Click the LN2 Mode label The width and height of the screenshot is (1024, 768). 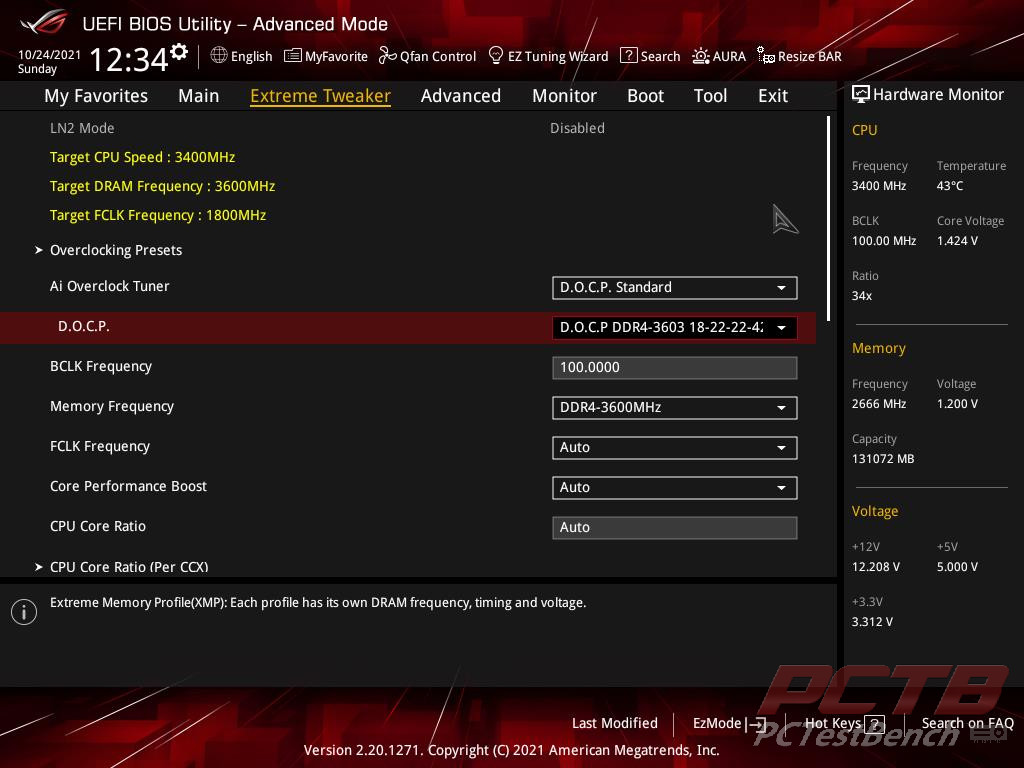tap(82, 128)
